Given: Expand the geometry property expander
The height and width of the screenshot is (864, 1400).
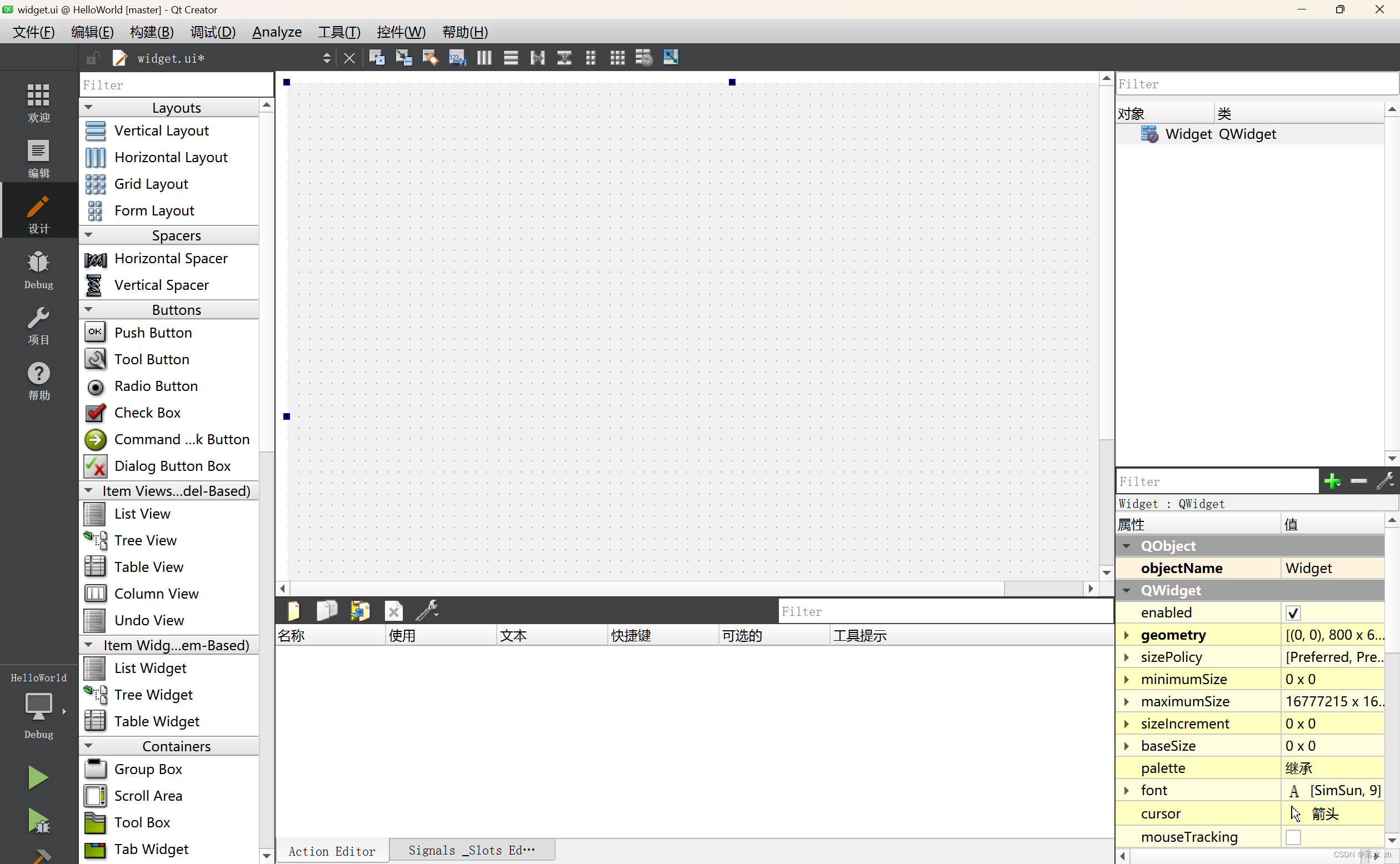Looking at the screenshot, I should (1127, 634).
